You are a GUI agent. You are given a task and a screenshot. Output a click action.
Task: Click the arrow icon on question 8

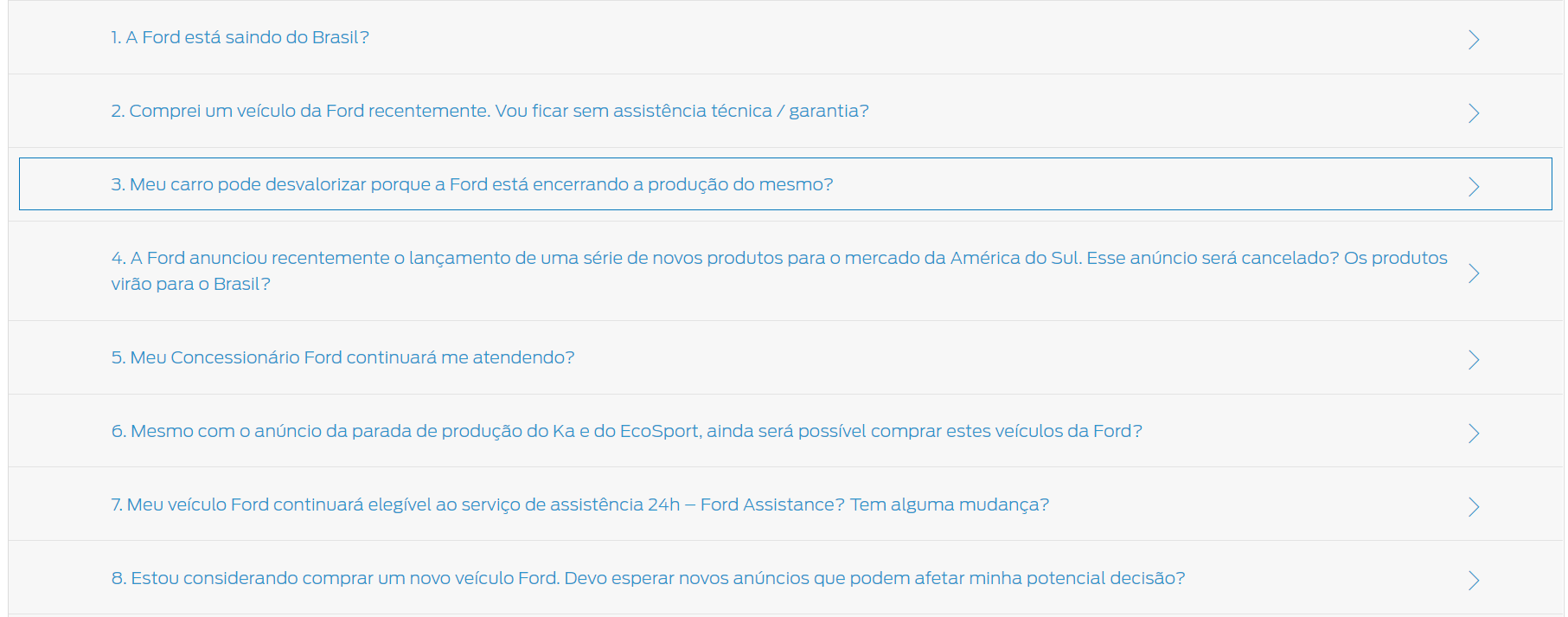click(1474, 580)
